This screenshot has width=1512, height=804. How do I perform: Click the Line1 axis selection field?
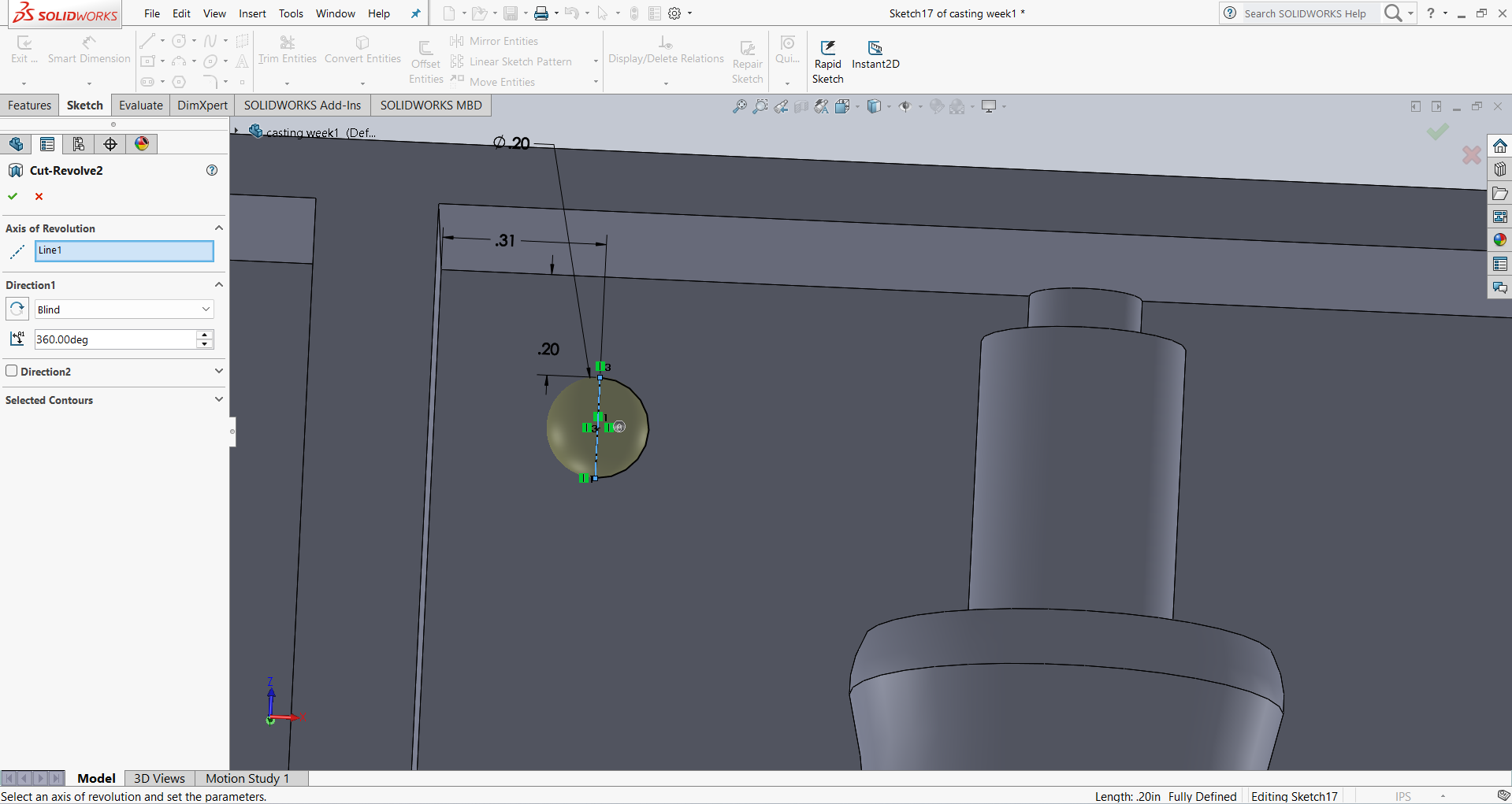(x=124, y=250)
